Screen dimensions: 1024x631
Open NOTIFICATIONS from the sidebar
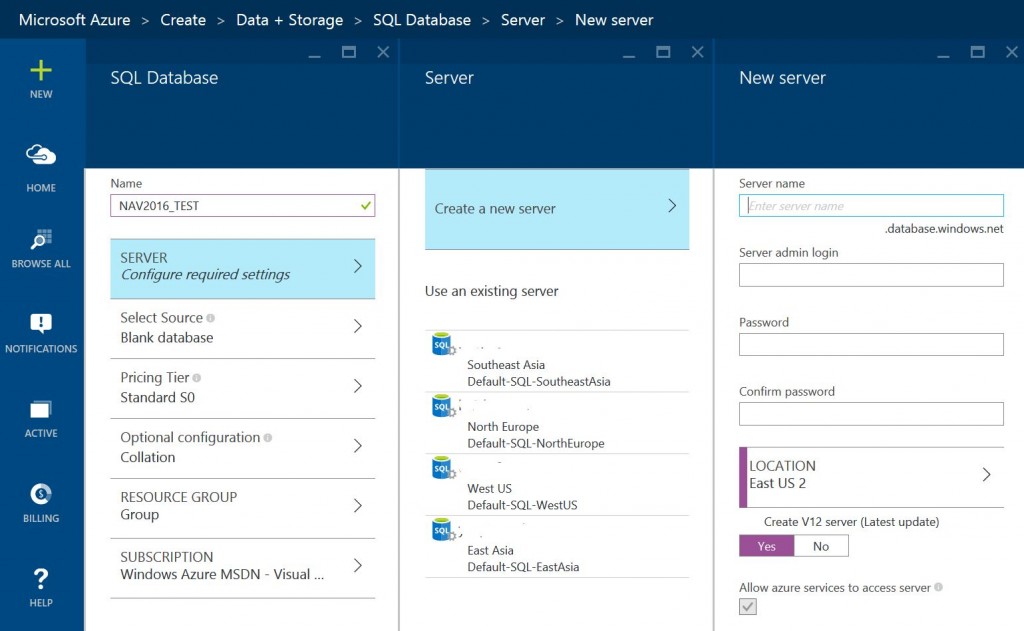(x=41, y=324)
